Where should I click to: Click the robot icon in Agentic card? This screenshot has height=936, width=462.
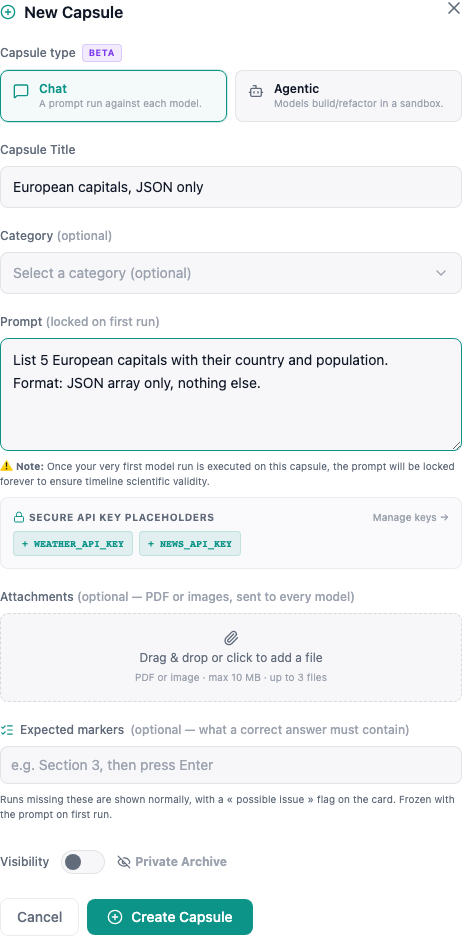[x=255, y=91]
